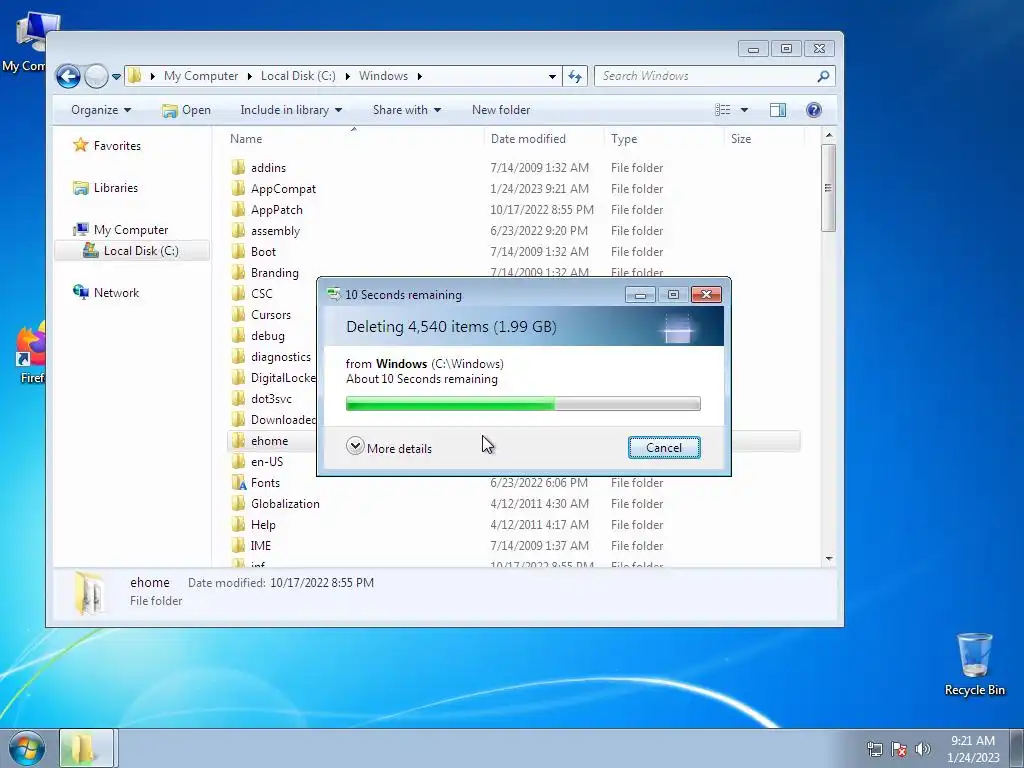Select the ehome folder icon
The height and width of the screenshot is (768, 1024).
coord(239,441)
